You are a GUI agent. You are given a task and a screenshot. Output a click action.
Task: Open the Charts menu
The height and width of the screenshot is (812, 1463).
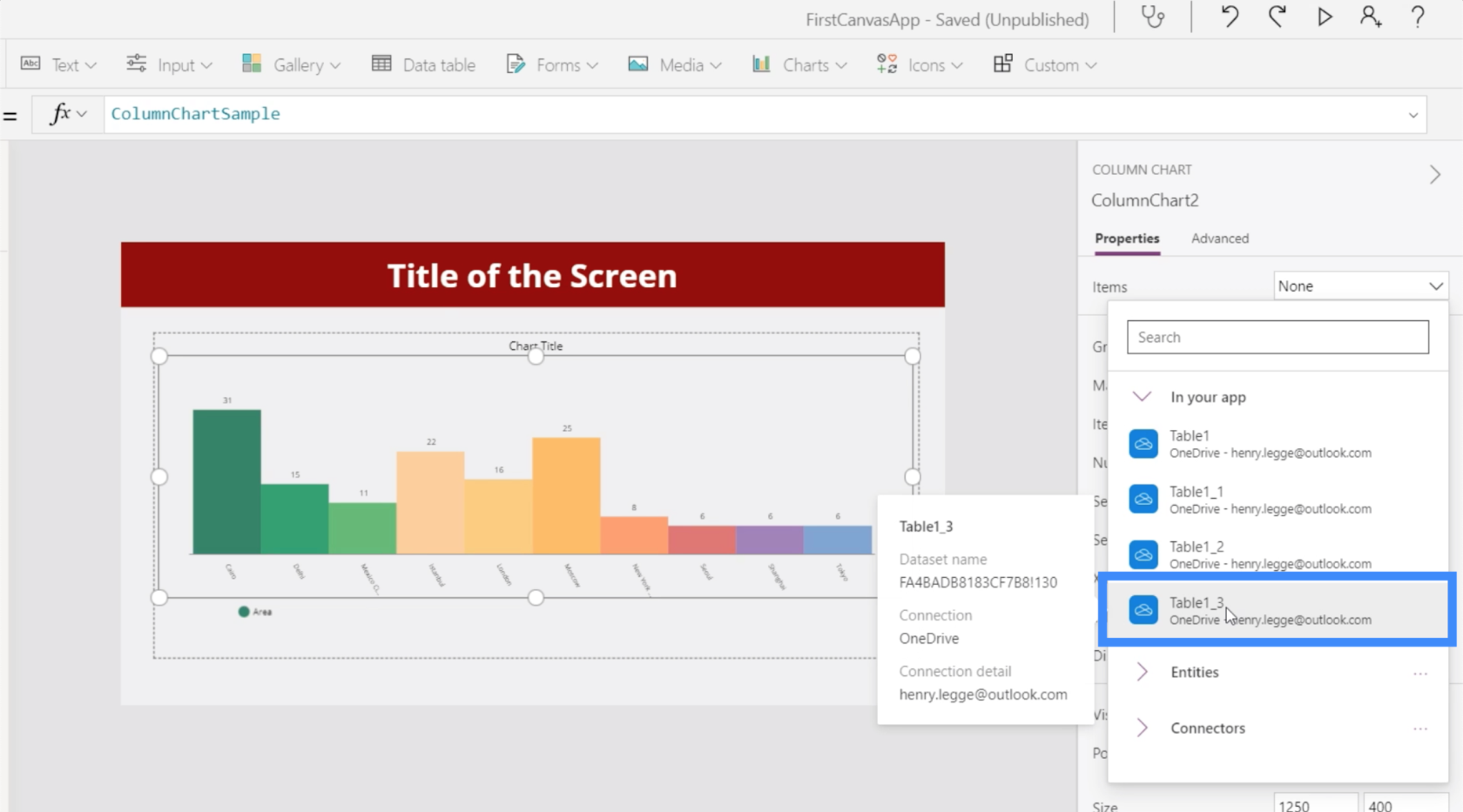[x=799, y=64]
